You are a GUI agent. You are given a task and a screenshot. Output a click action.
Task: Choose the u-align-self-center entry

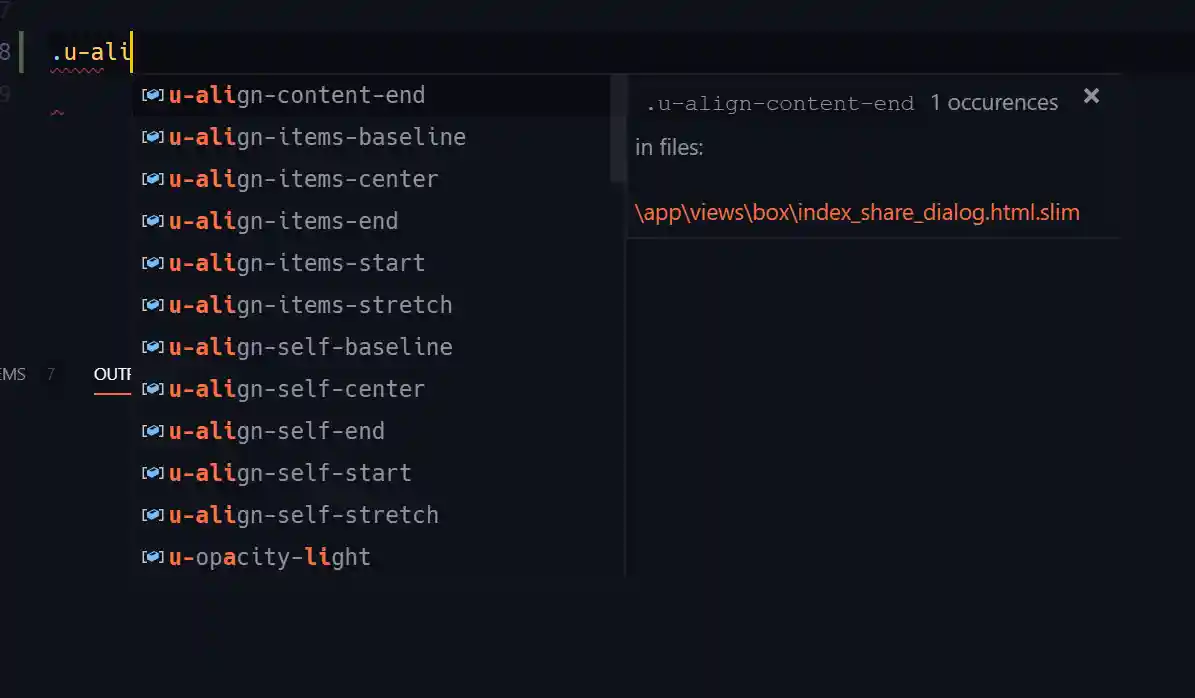[297, 389]
